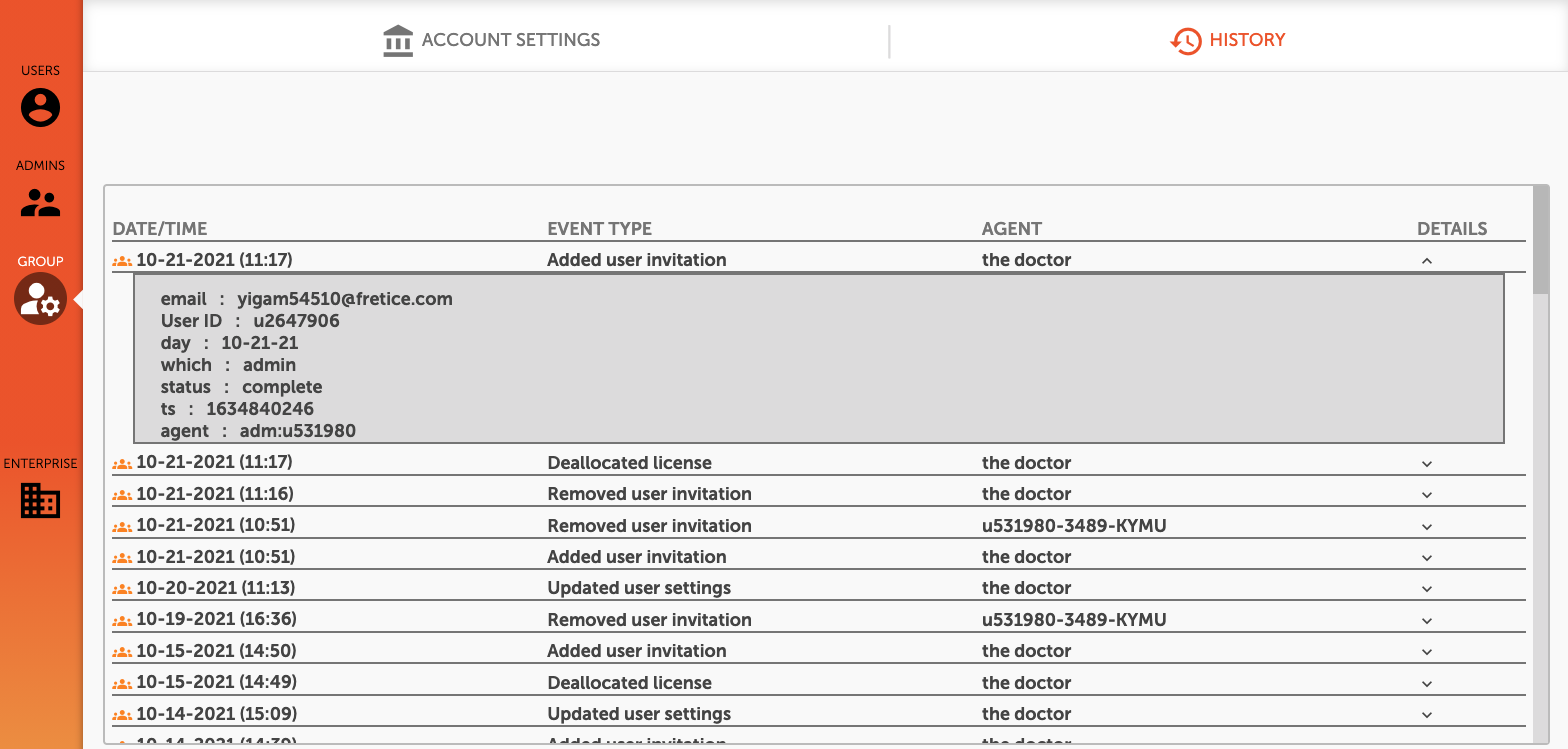Expand details for 10-19-2021 (16:36) event
This screenshot has width=1568, height=749.
(x=1427, y=621)
